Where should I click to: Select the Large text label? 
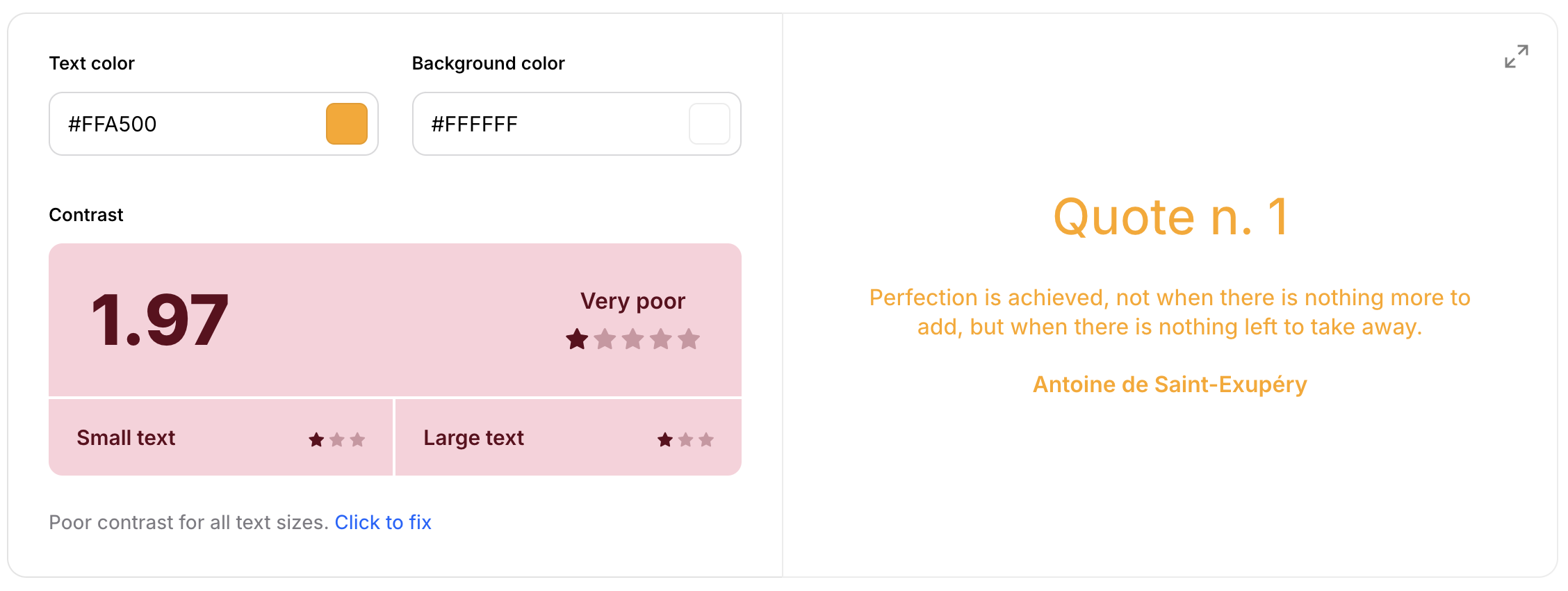473,438
